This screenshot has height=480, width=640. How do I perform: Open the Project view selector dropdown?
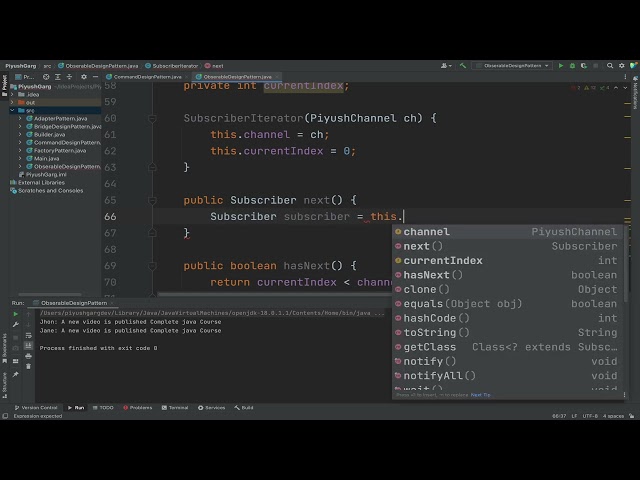25,77
